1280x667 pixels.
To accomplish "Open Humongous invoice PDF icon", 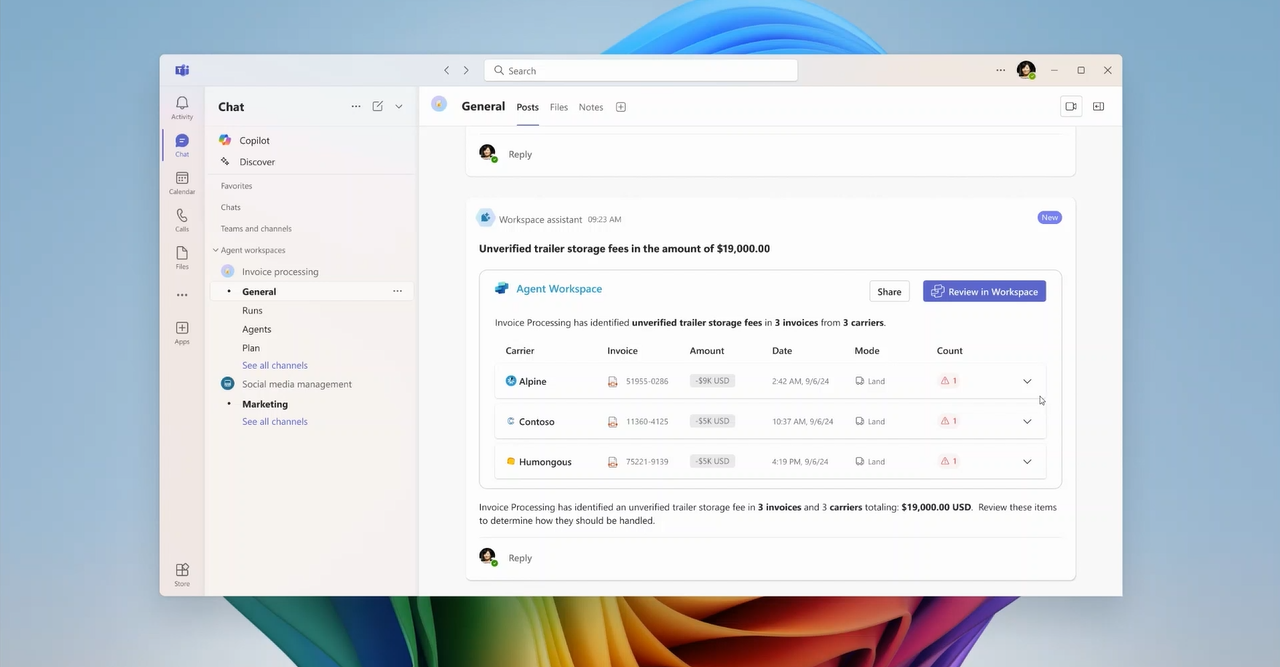I will coord(613,462).
